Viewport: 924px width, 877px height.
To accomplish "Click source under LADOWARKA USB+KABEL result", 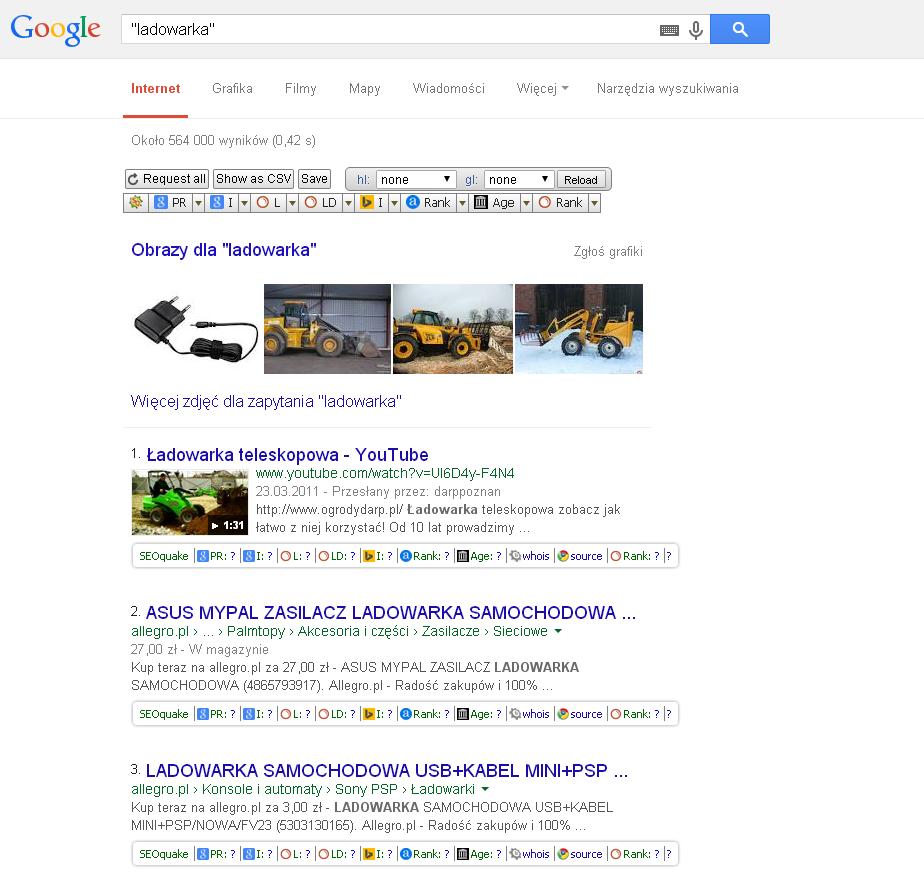I will click(x=580, y=854).
